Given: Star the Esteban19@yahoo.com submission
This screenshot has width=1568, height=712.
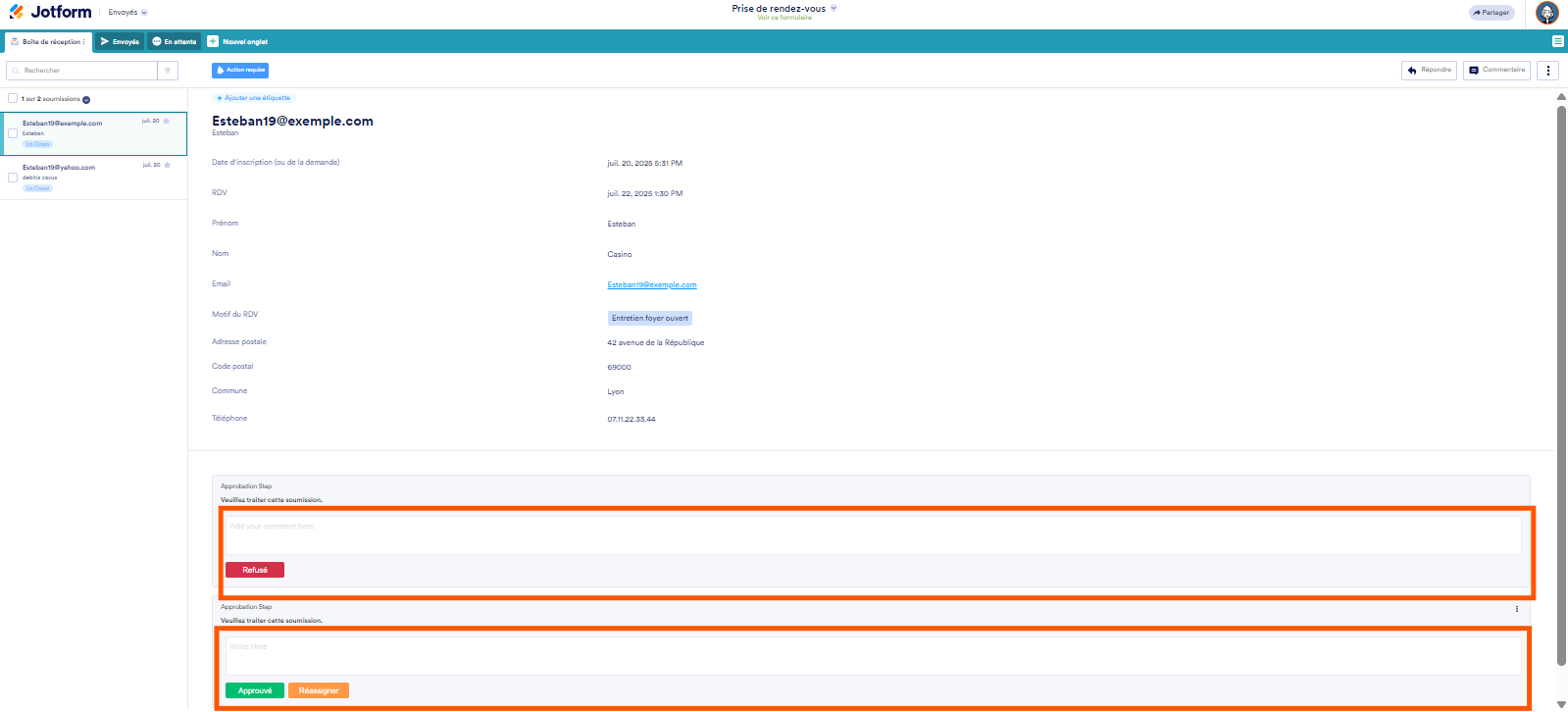Looking at the screenshot, I should click(x=167, y=165).
